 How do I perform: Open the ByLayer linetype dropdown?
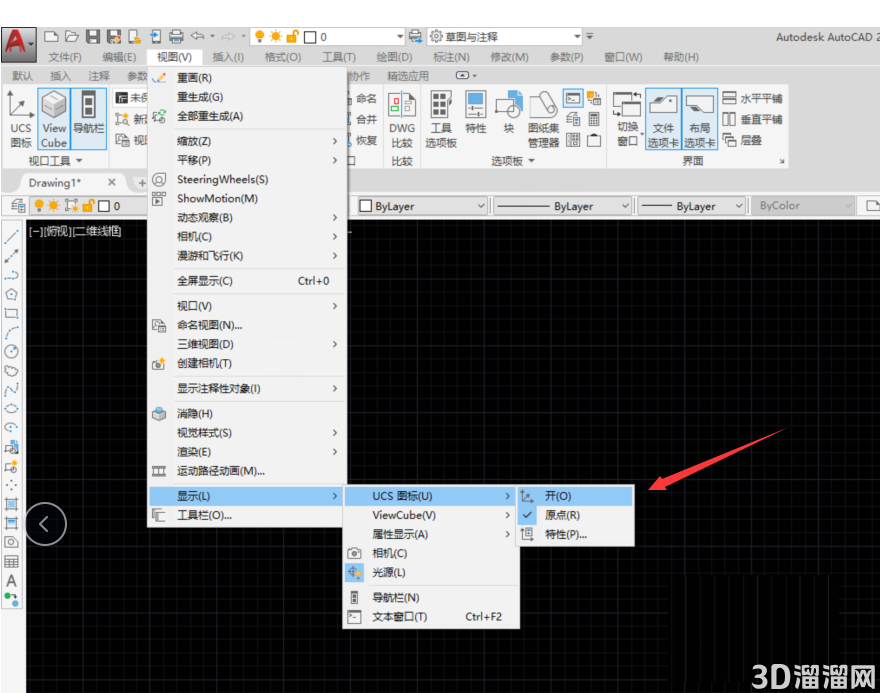563,206
